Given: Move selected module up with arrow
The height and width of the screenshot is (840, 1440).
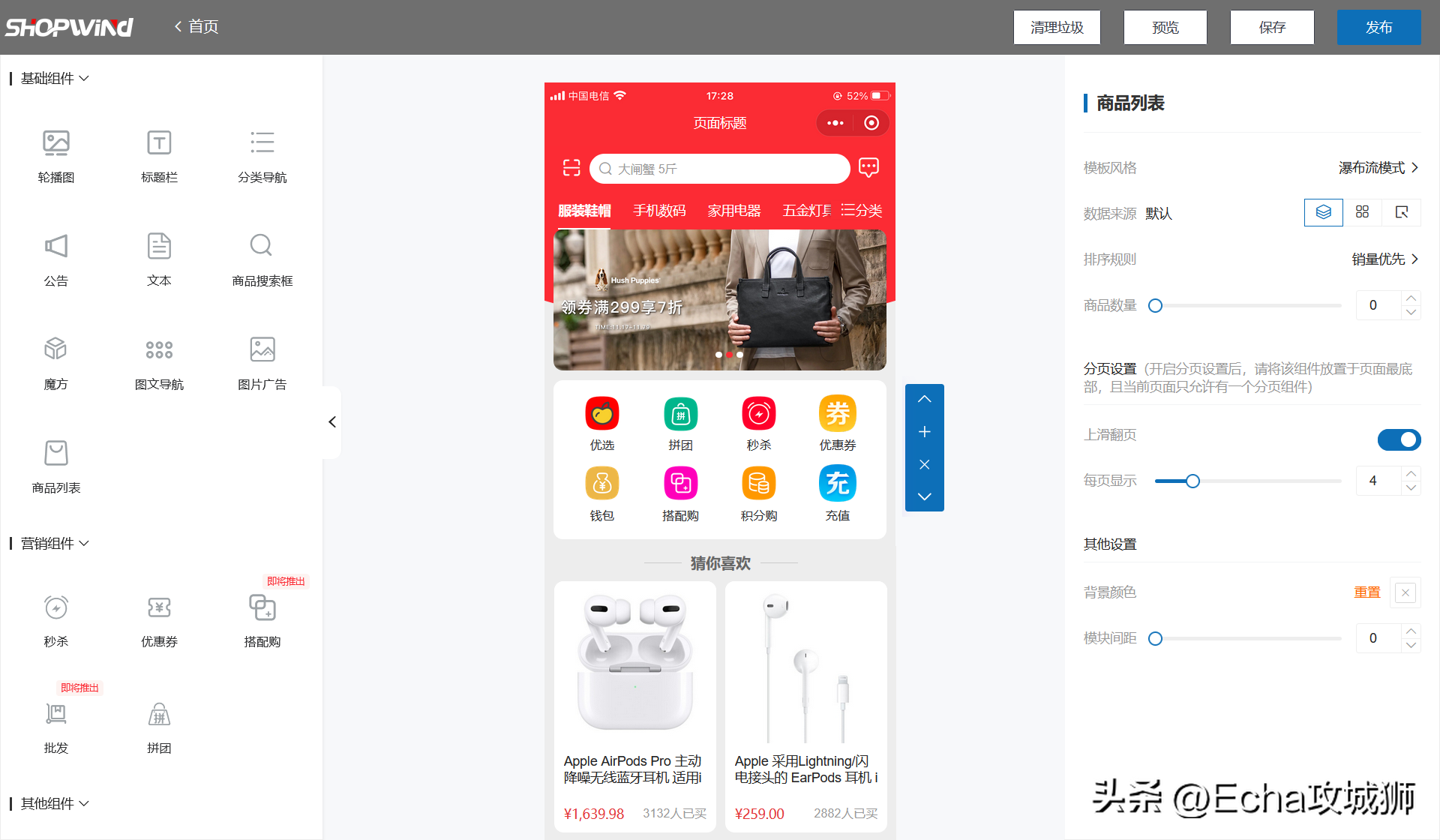Looking at the screenshot, I should (925, 399).
